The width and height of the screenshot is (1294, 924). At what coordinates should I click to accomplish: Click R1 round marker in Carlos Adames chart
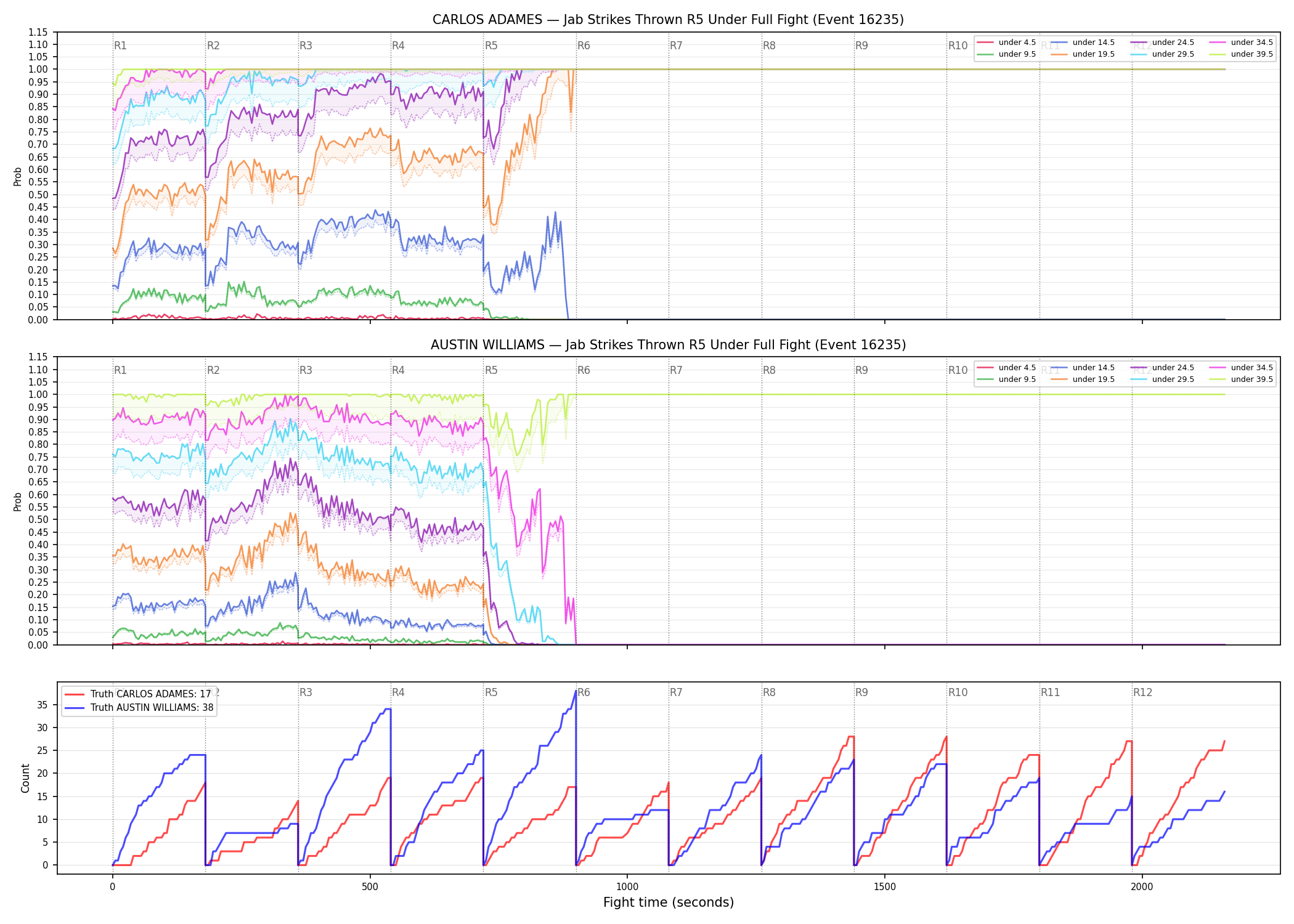click(x=120, y=46)
